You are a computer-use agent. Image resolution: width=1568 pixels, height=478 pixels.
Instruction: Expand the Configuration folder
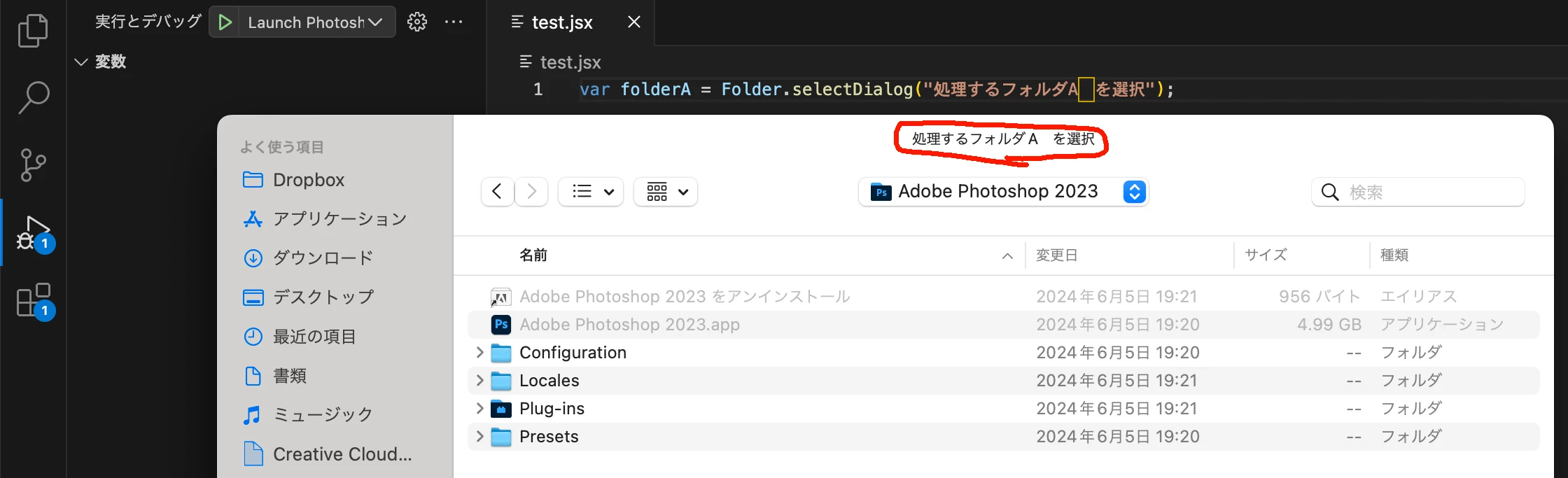tap(479, 352)
